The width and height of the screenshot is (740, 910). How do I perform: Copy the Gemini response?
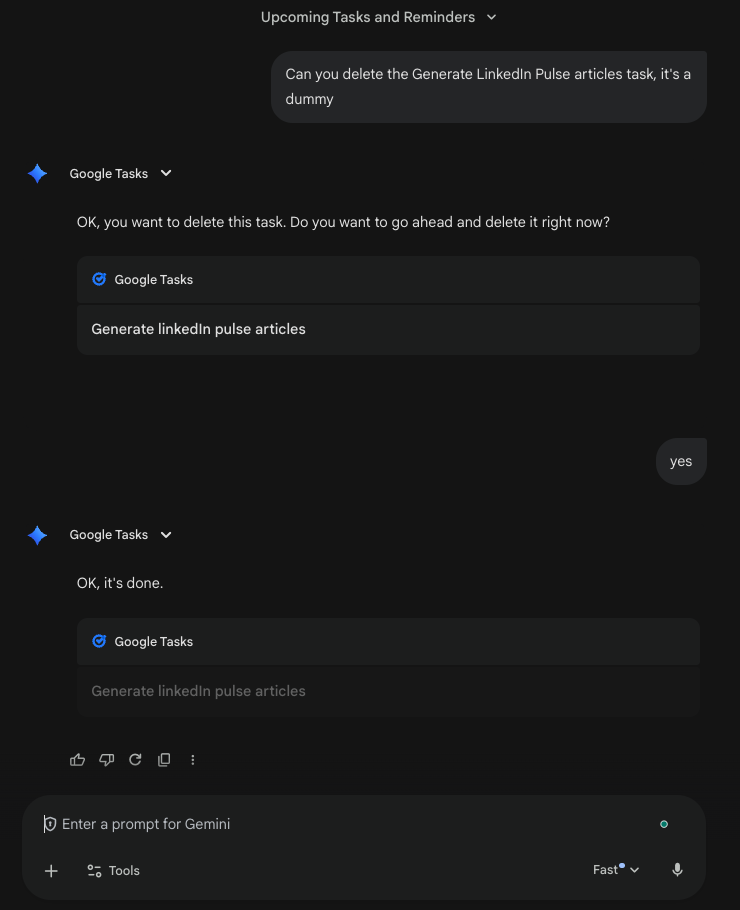[x=164, y=760]
